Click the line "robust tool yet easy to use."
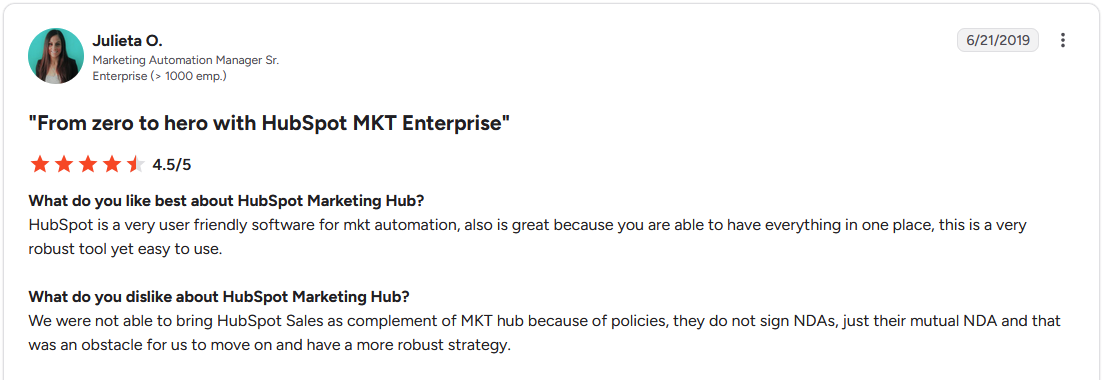The width and height of the screenshot is (1102, 380). (x=125, y=249)
